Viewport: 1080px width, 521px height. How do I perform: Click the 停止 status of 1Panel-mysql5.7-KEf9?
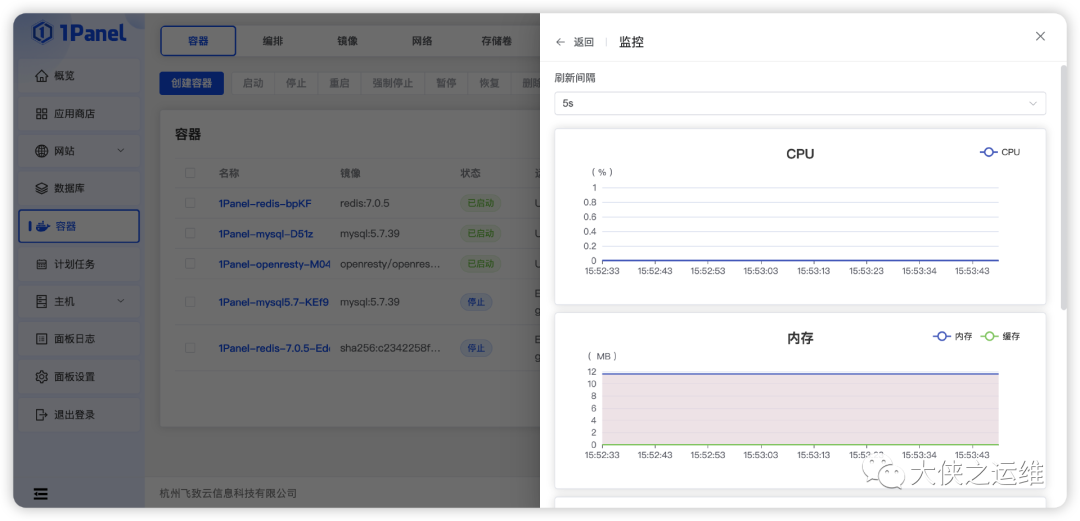(476, 302)
